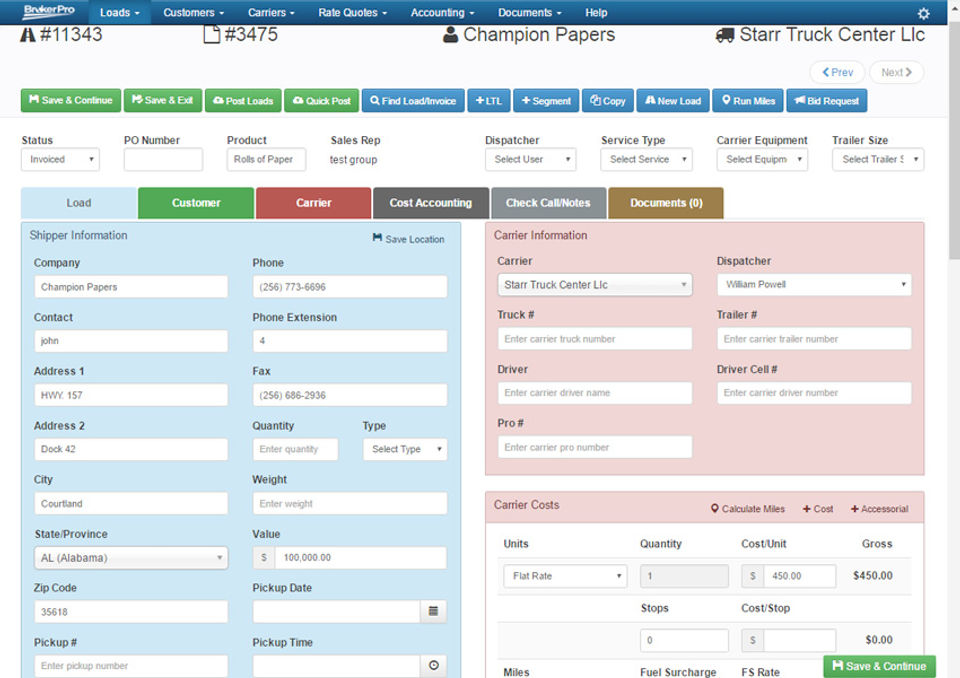Open the Customers menu

[x=193, y=12]
